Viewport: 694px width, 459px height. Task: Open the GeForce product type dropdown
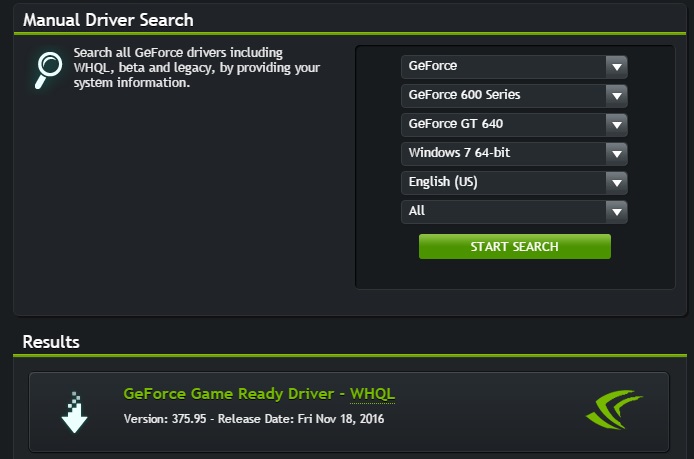514,66
